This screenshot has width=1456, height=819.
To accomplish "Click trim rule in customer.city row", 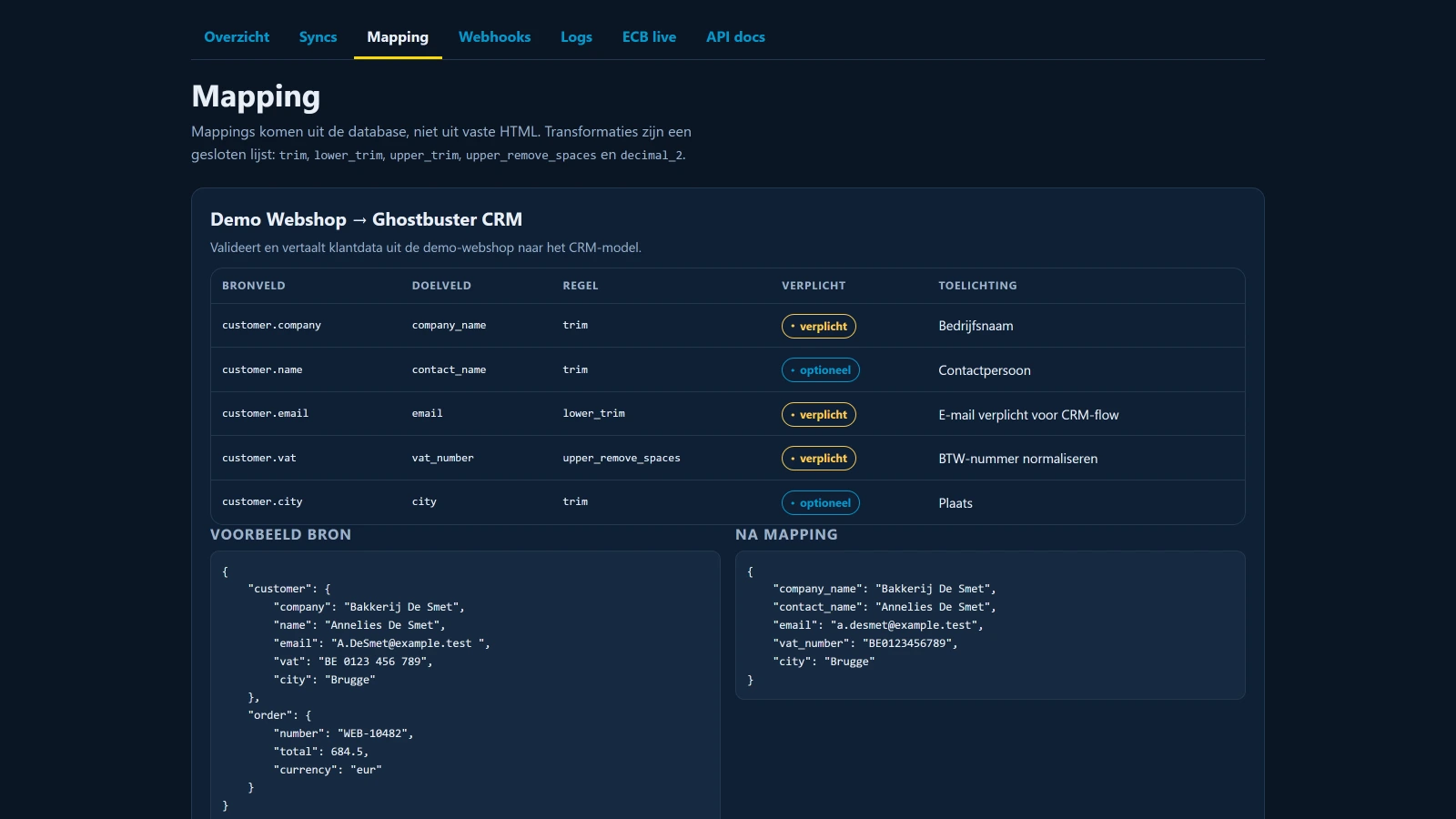I will (x=575, y=502).
